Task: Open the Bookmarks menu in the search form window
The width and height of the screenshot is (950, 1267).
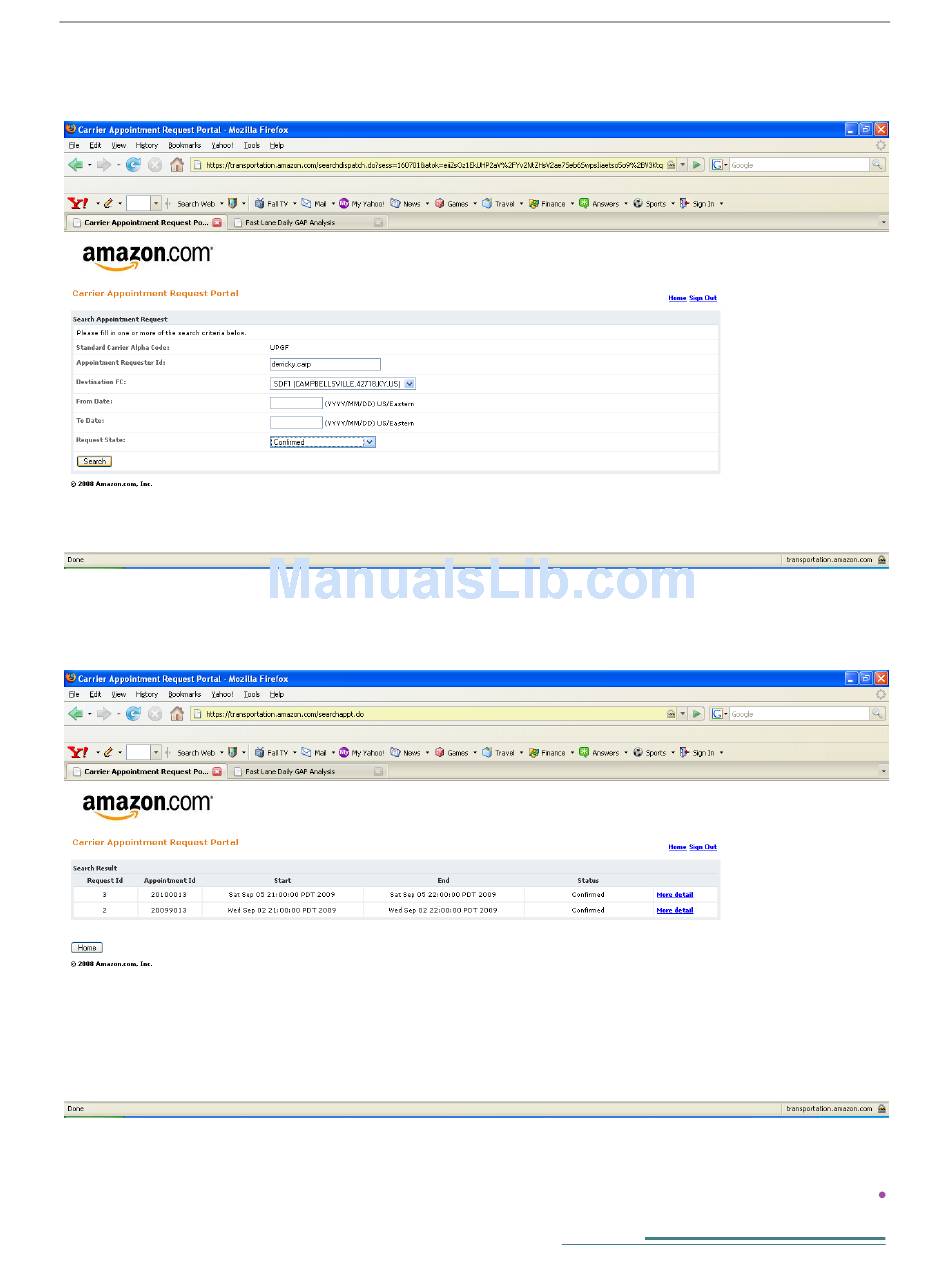Action: tap(184, 146)
